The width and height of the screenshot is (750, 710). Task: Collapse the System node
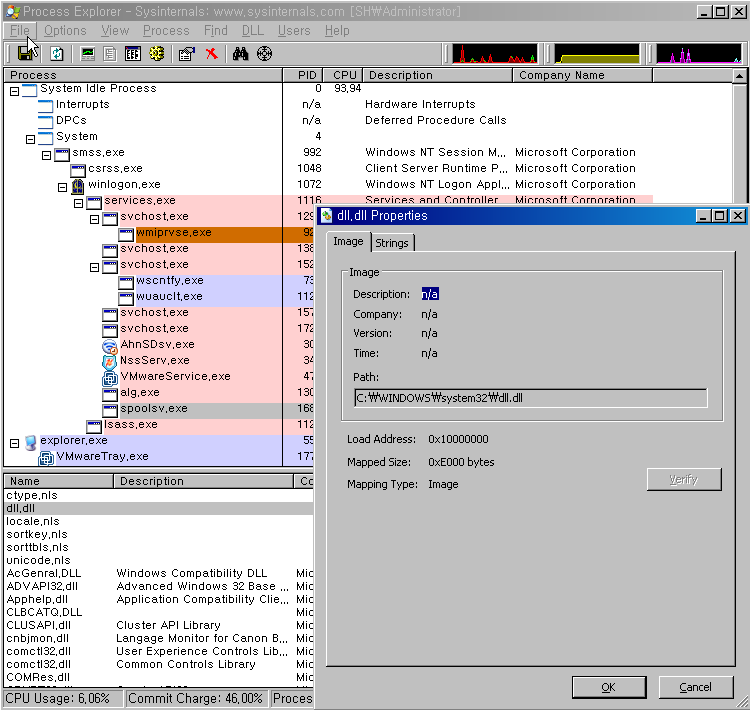[30, 139]
